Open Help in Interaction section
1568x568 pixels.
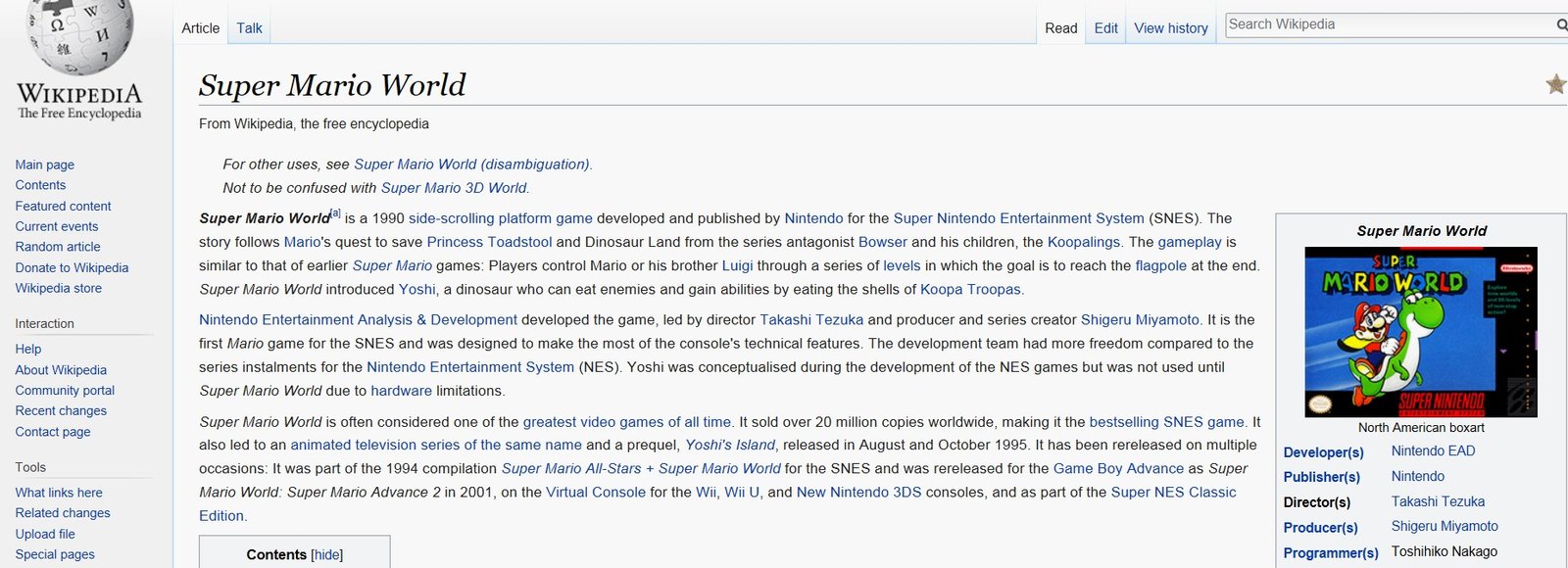click(28, 349)
